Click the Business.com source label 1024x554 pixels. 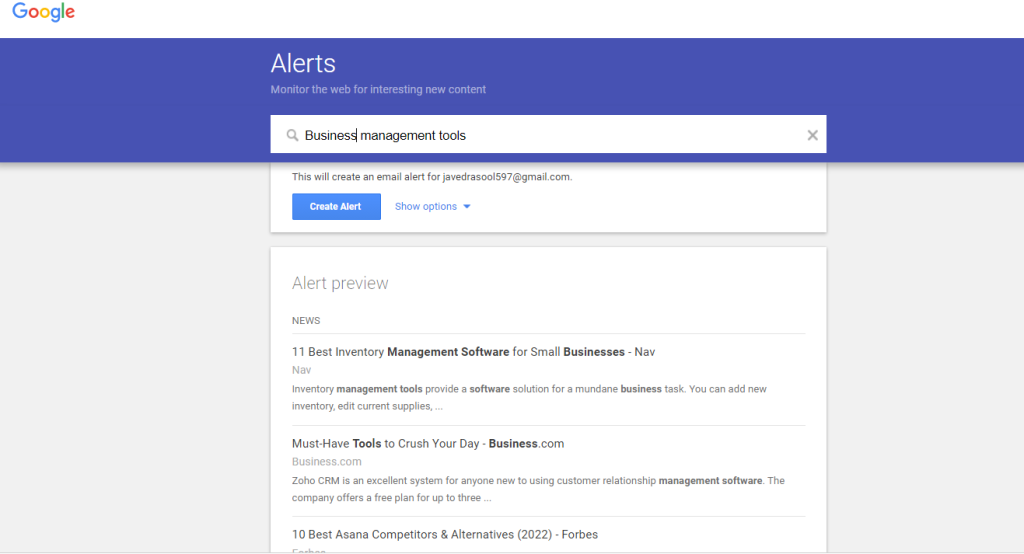point(327,461)
